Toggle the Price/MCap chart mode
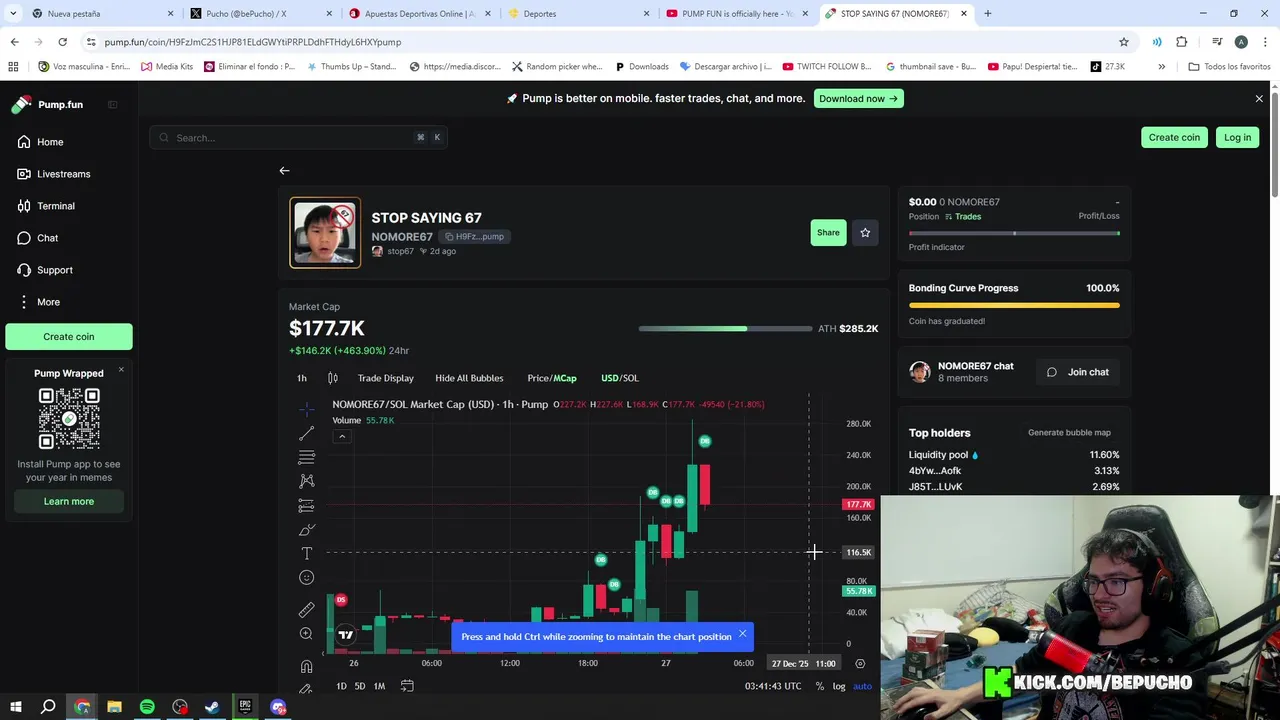Image resolution: width=1280 pixels, height=720 pixels. pyautogui.click(x=552, y=378)
